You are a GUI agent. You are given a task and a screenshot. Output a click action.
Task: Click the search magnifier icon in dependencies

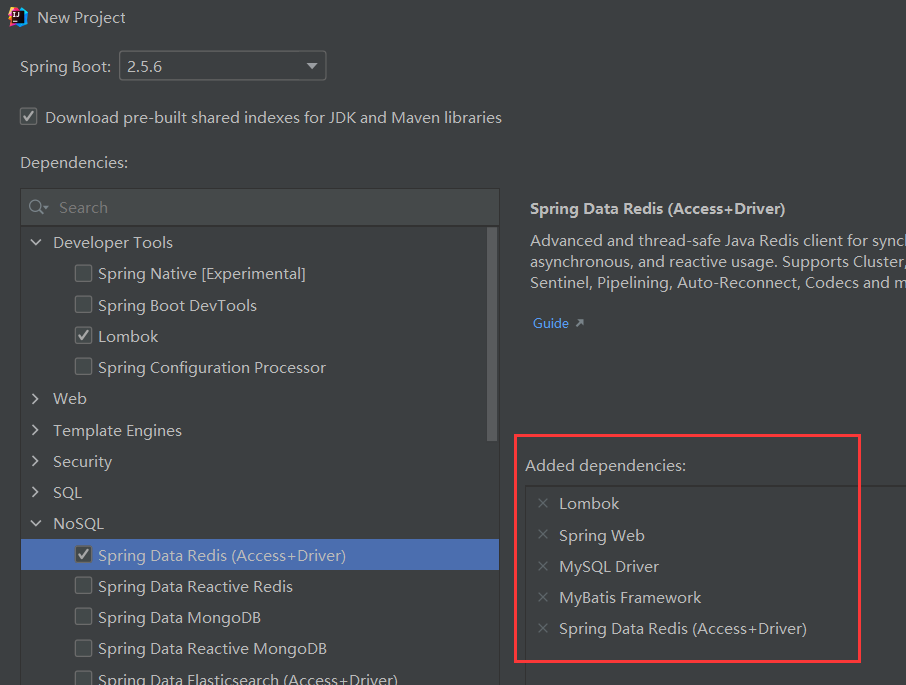pyautogui.click(x=38, y=207)
